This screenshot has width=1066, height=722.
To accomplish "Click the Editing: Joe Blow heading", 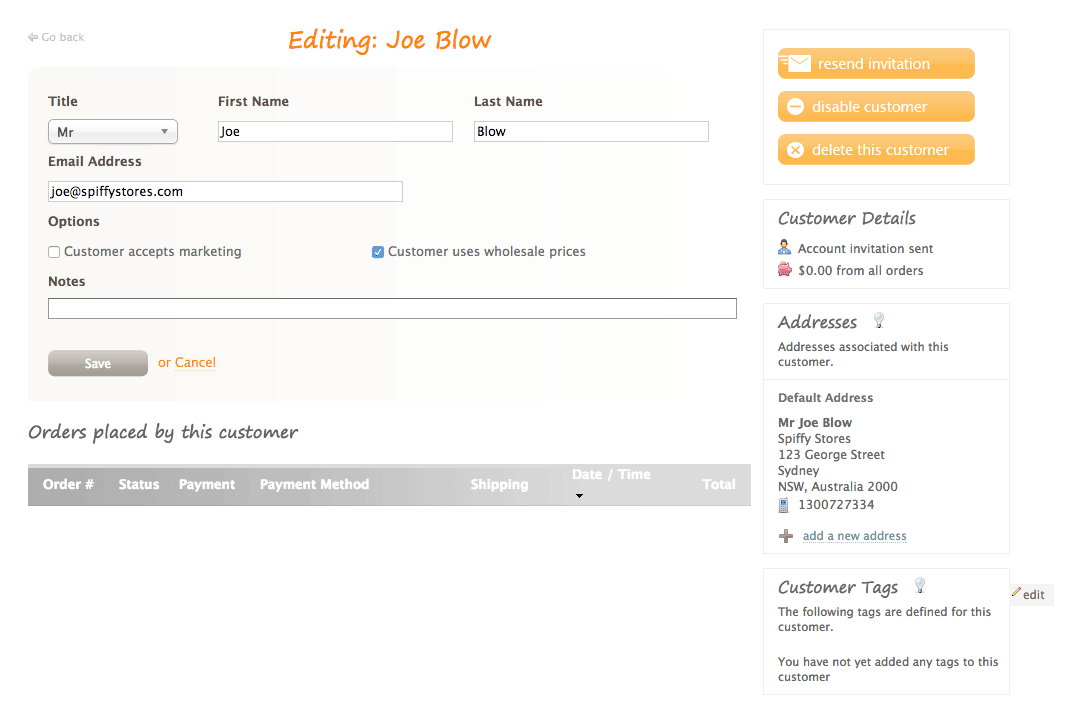I will click(x=390, y=41).
